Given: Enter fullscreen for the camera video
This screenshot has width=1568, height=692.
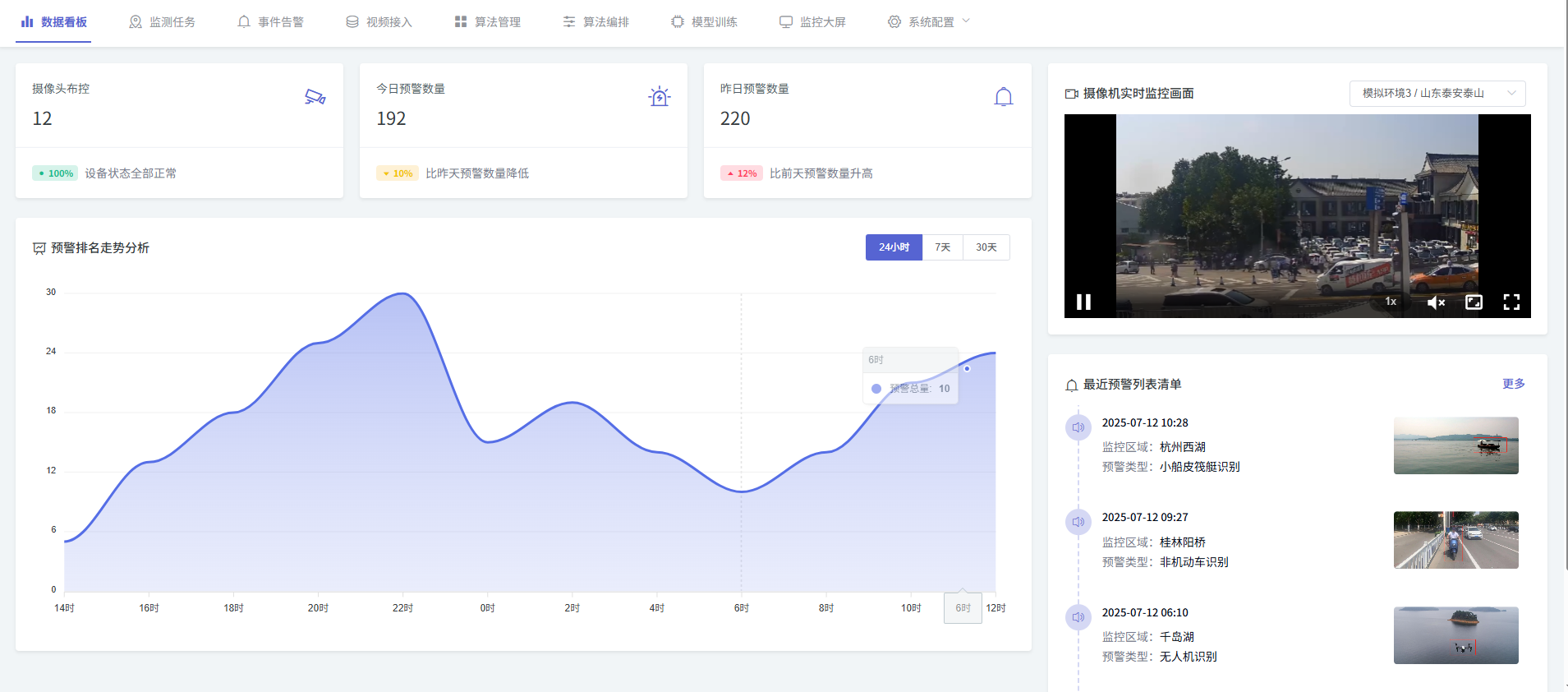Looking at the screenshot, I should (x=1511, y=302).
